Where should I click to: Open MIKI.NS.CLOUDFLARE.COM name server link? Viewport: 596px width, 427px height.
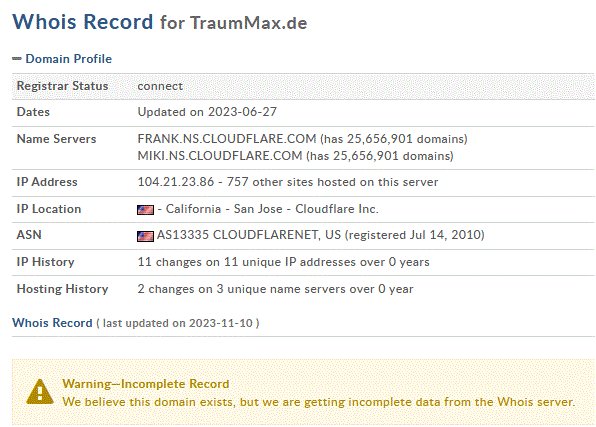coord(220,156)
